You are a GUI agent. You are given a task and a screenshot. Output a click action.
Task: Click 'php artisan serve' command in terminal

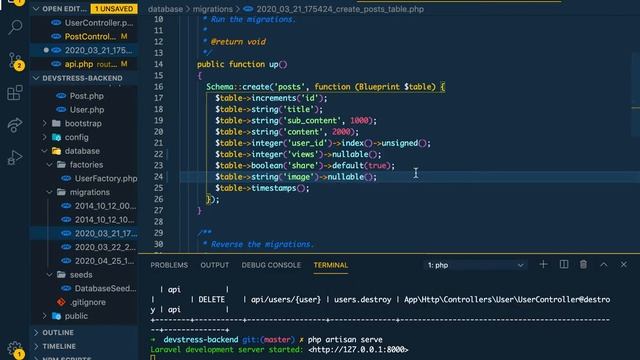pos(345,340)
